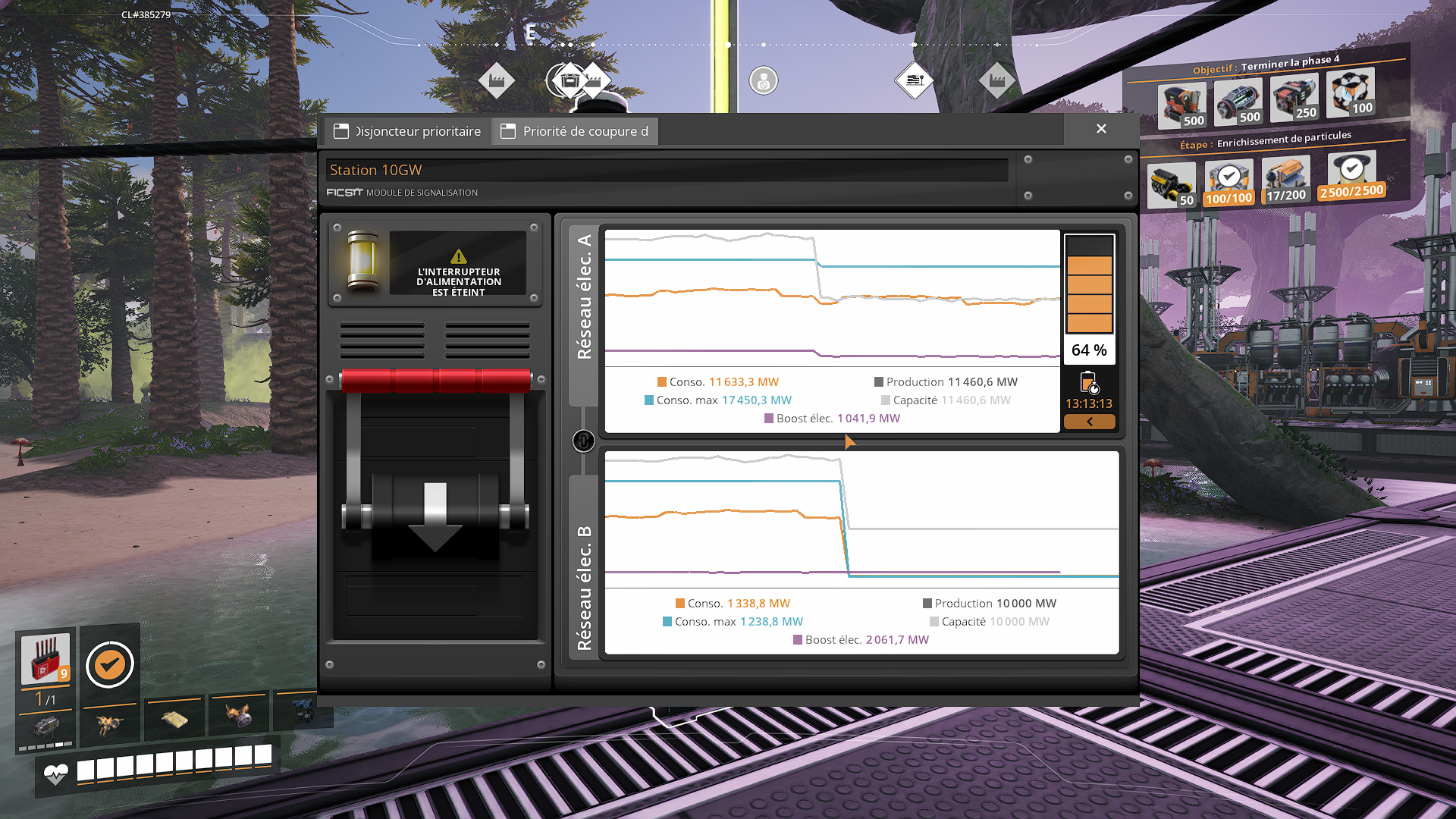Switch to the Disjoncteur prioritaire tab
The image size is (1456, 819).
(x=408, y=131)
